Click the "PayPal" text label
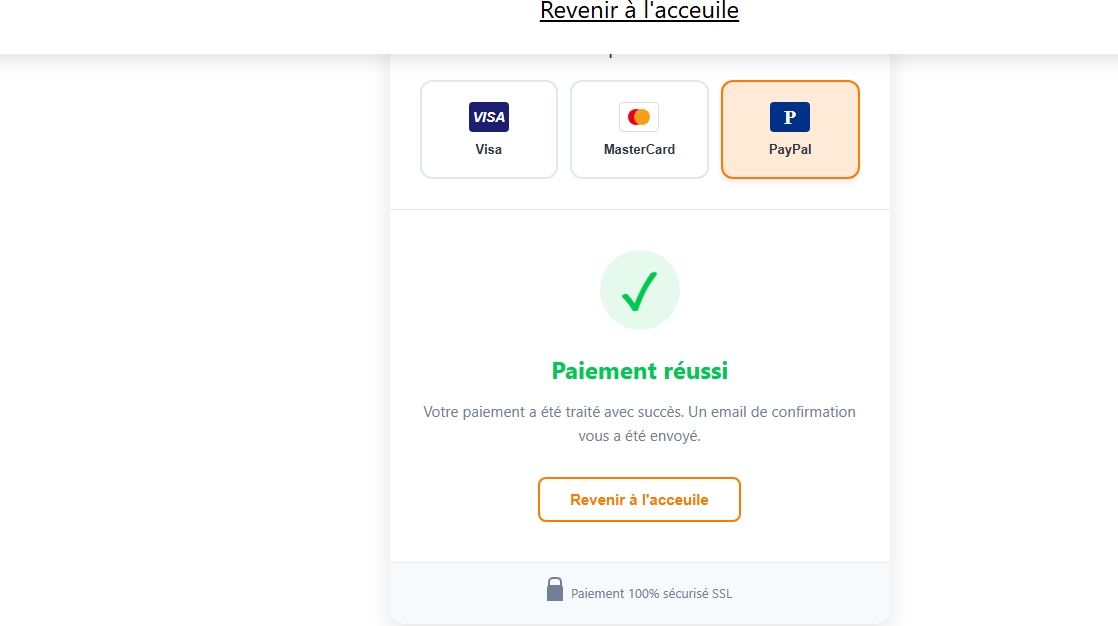 coord(790,149)
